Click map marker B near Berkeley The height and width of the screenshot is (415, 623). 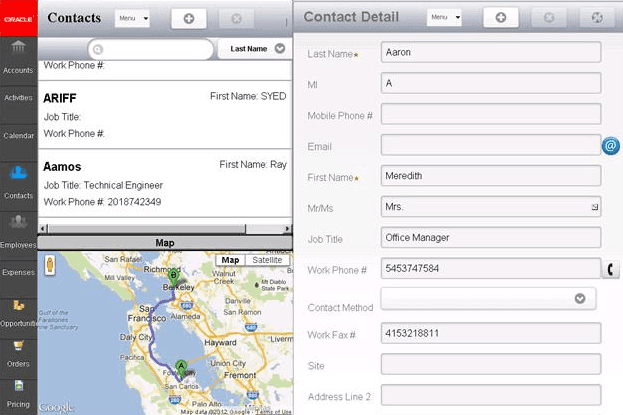coord(174,277)
